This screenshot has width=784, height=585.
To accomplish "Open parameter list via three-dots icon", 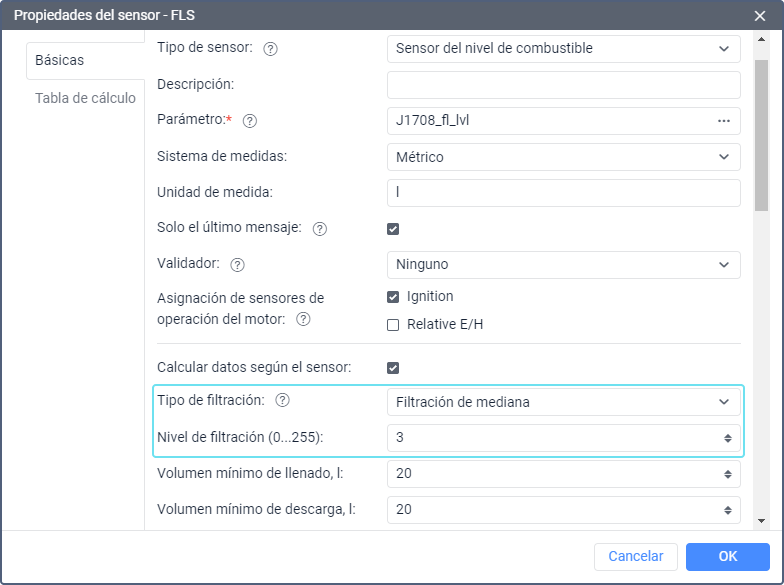I will click(724, 121).
